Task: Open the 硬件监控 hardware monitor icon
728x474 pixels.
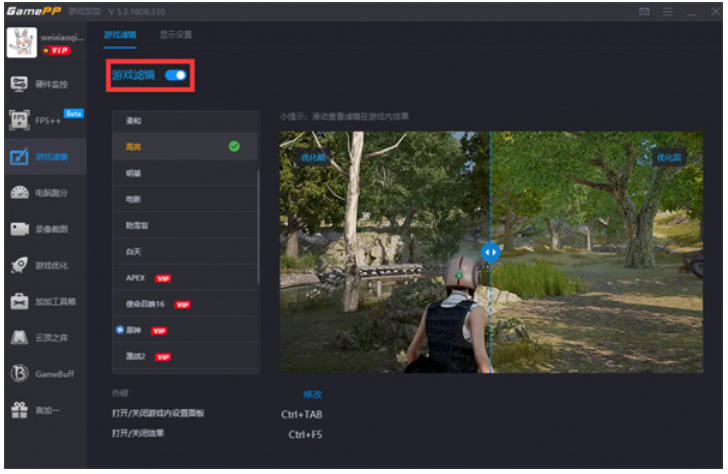Action: [x=19, y=84]
